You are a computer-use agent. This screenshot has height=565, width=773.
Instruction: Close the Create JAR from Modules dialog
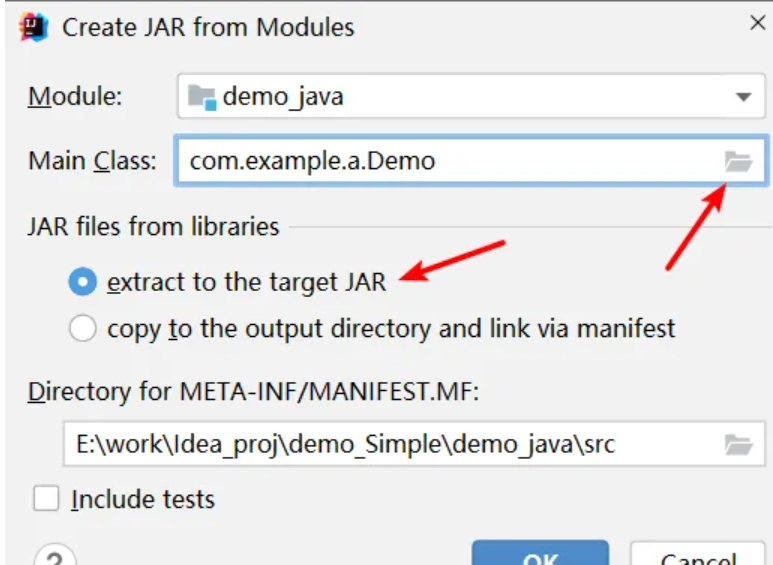758,23
